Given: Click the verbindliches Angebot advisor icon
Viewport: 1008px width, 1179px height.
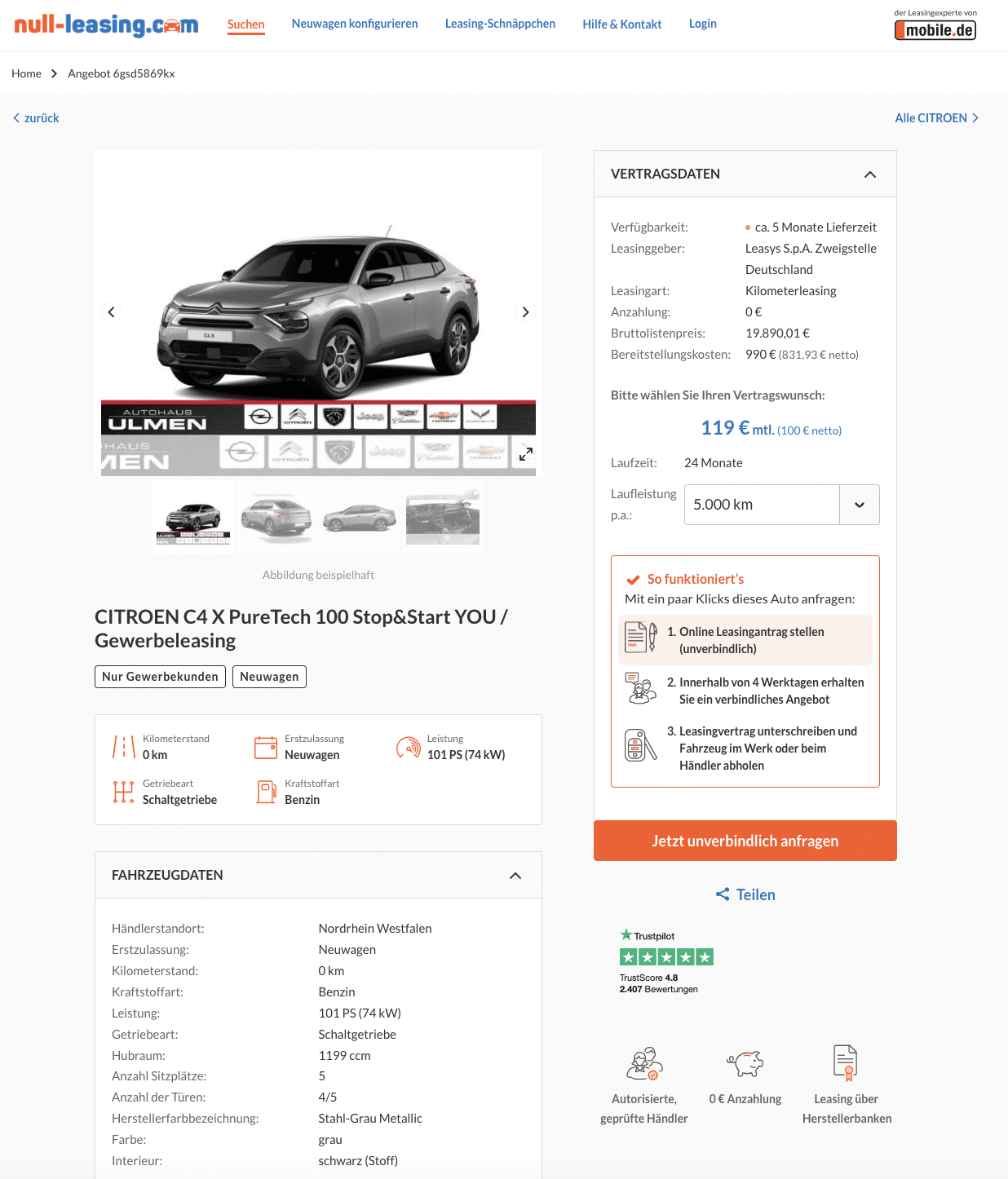Looking at the screenshot, I should [641, 688].
